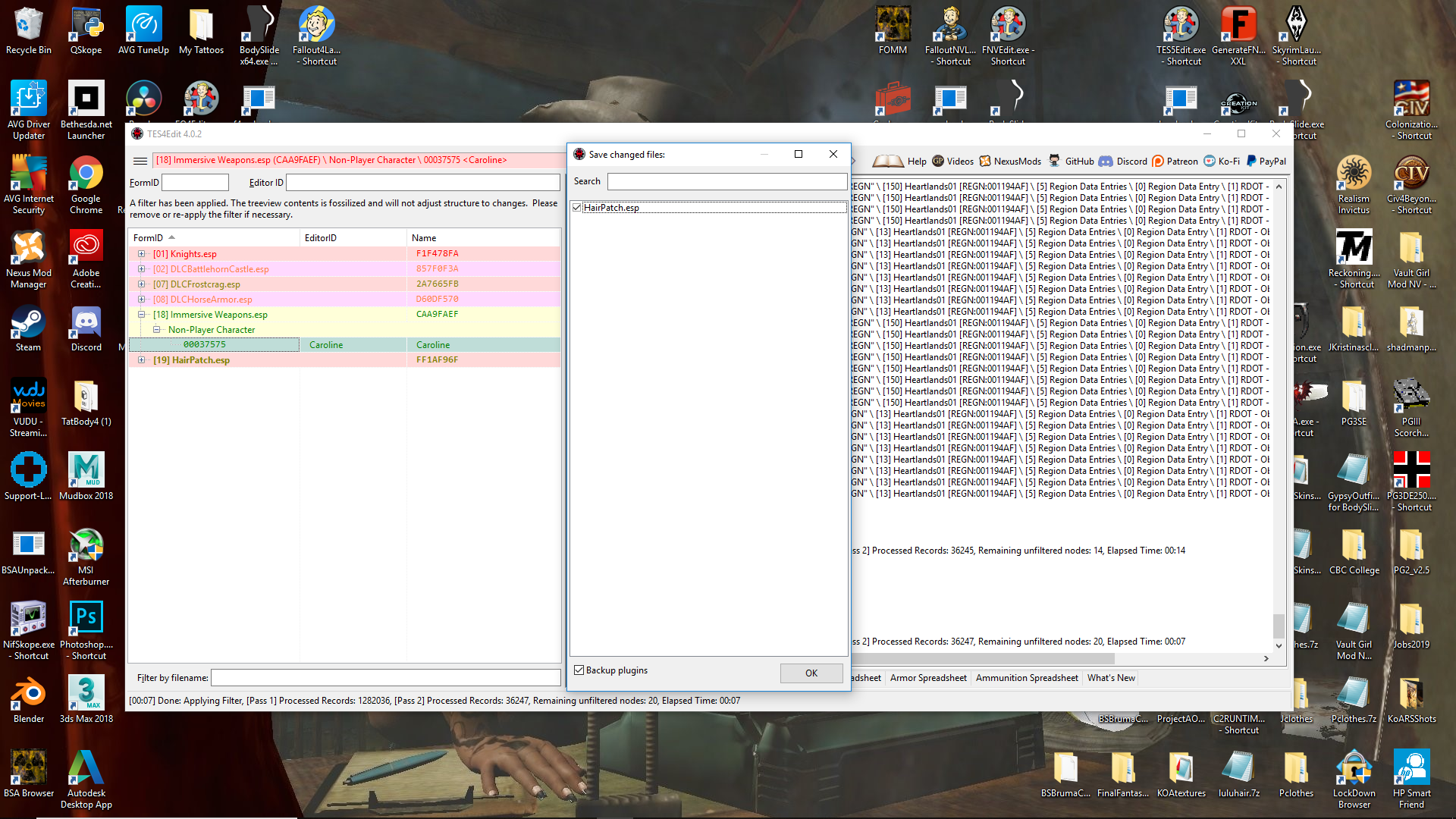Open 3ds Max 2018 desktop icon
This screenshot has width=1456, height=819.
86,701
